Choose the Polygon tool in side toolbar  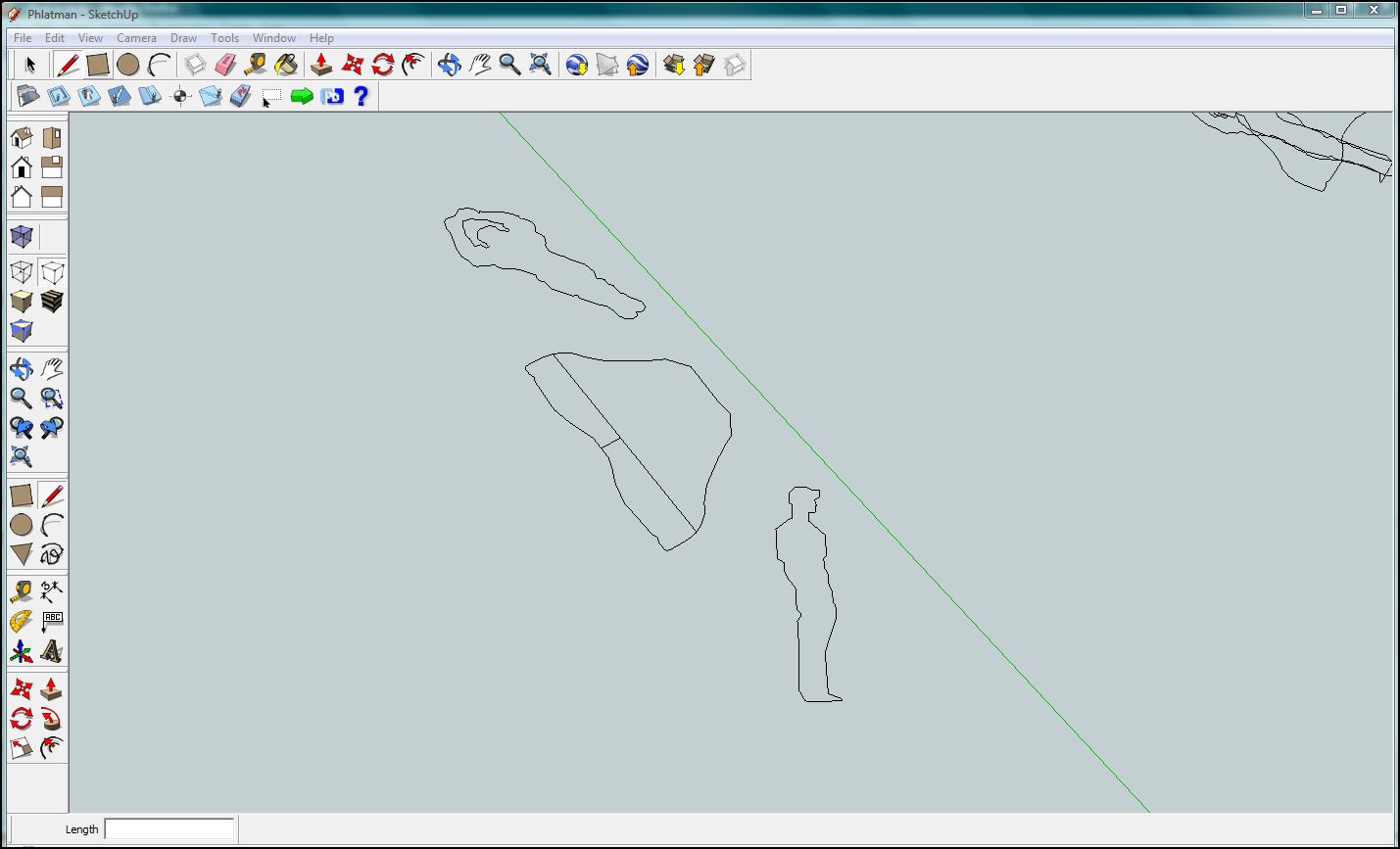[x=21, y=554]
